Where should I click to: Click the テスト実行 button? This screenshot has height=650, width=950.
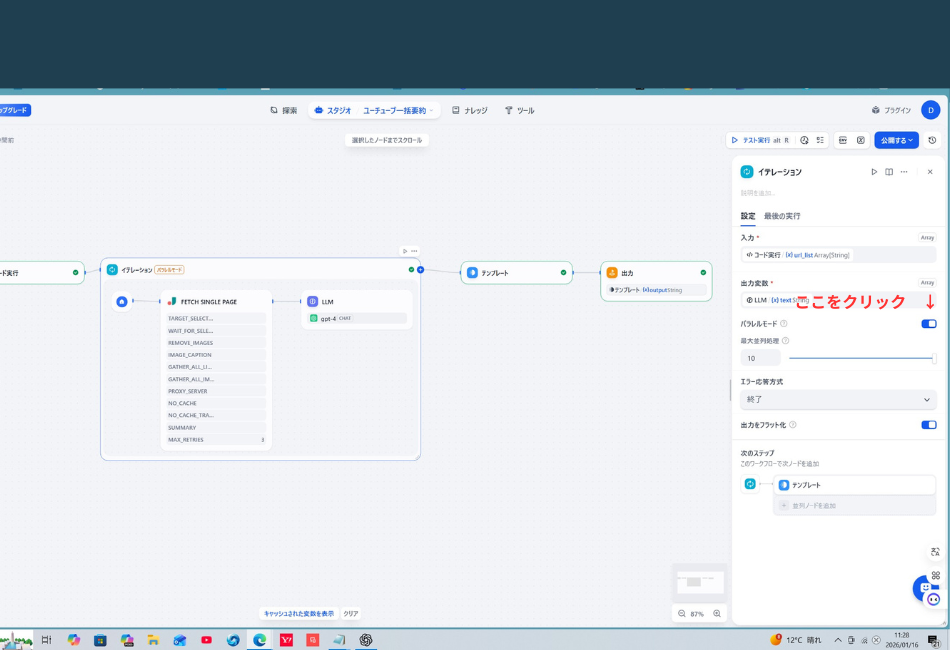[x=759, y=140]
